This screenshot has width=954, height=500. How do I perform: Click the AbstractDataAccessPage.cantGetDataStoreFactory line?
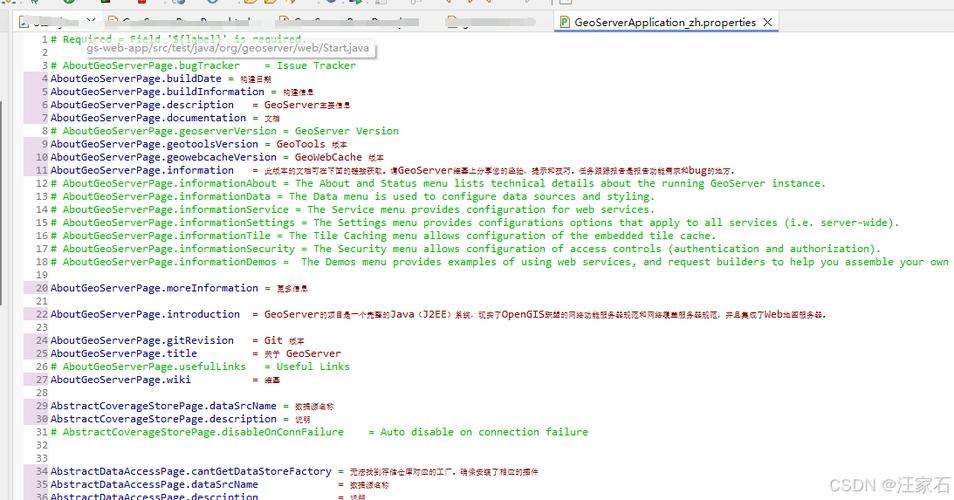294,471
